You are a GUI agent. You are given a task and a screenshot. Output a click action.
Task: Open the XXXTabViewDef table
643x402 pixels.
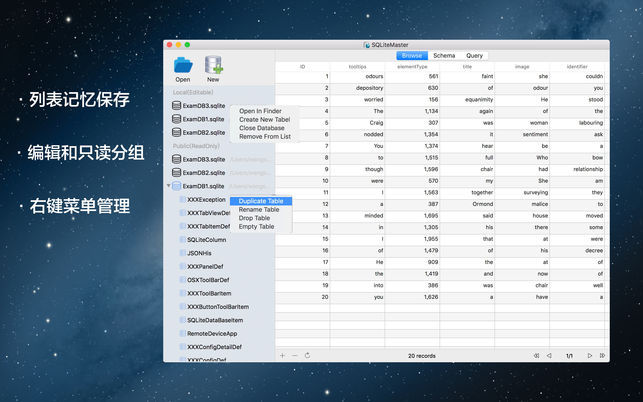tap(209, 213)
